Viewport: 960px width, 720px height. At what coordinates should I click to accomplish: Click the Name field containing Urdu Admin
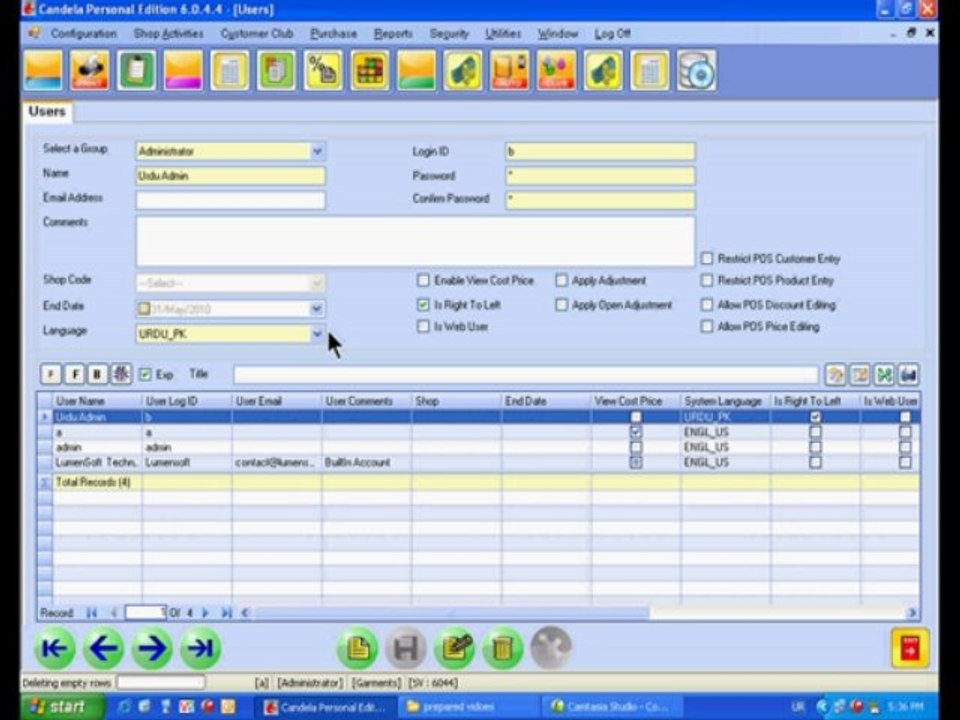(x=230, y=176)
